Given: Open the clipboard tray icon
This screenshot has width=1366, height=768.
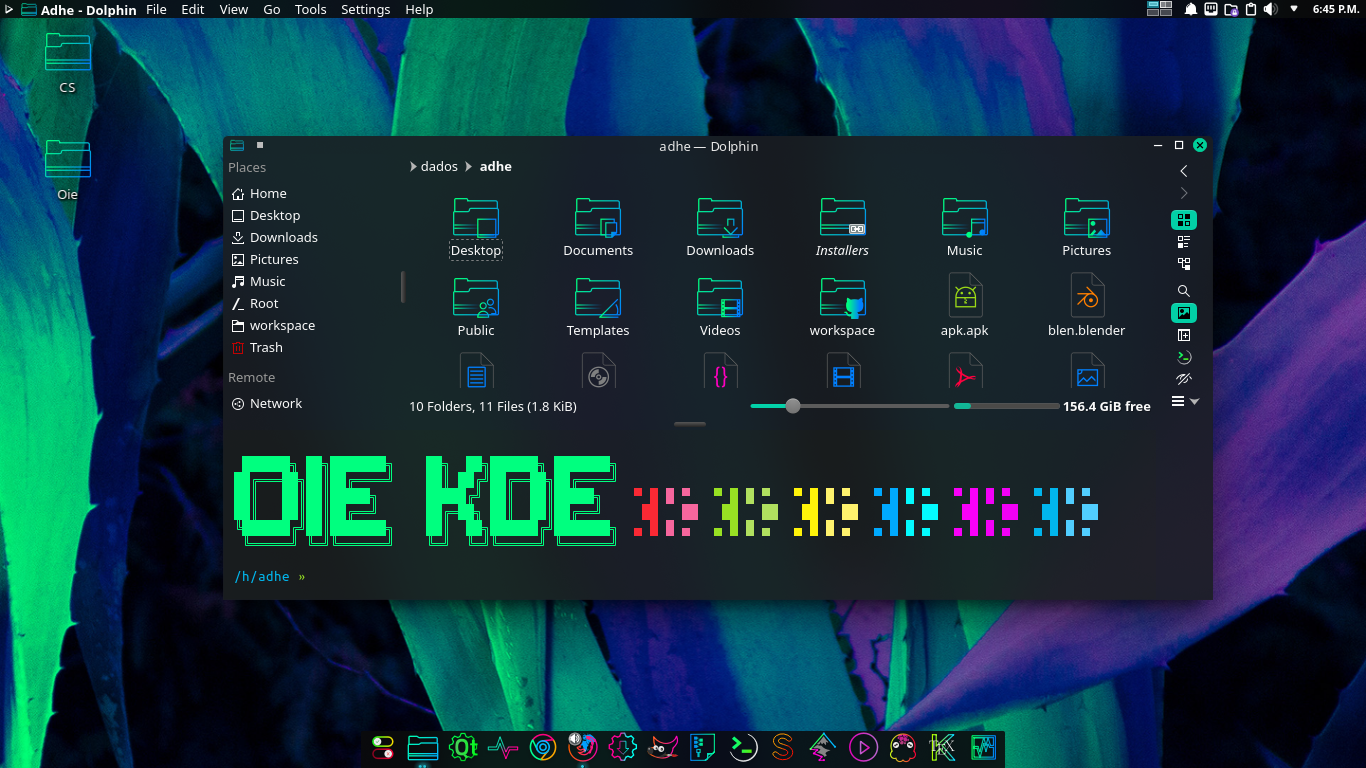Looking at the screenshot, I should tap(1250, 9).
